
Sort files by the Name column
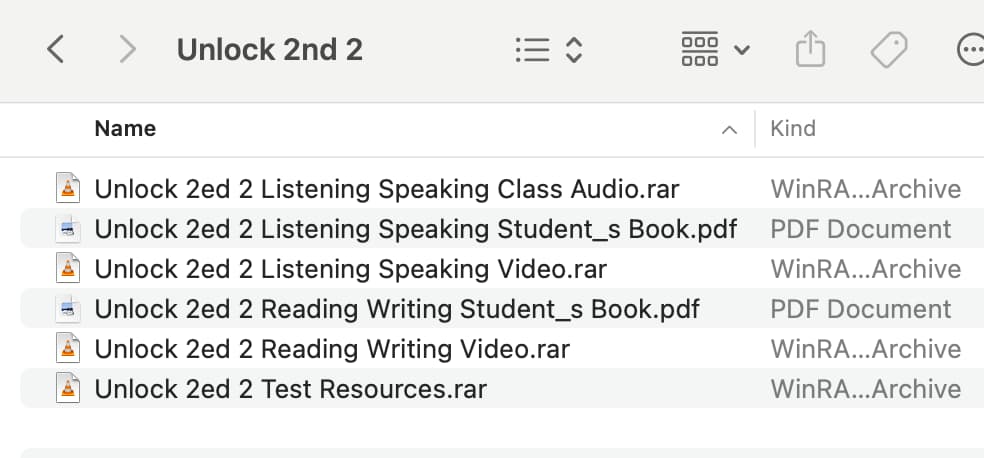(126, 129)
